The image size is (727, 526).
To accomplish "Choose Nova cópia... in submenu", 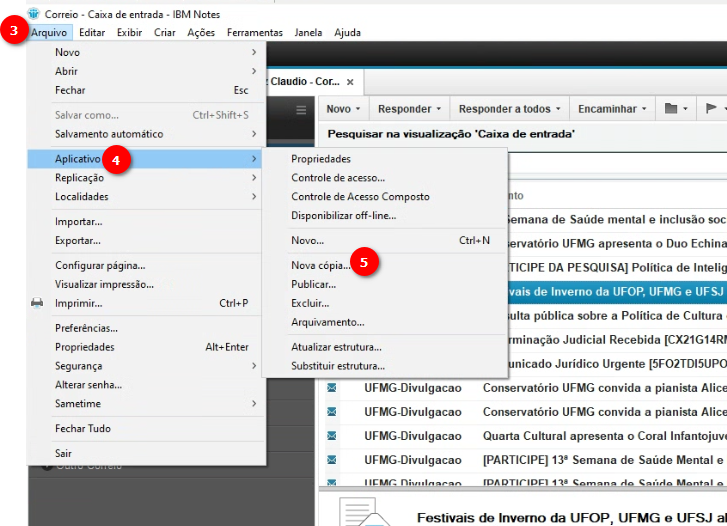I will [385, 265].
